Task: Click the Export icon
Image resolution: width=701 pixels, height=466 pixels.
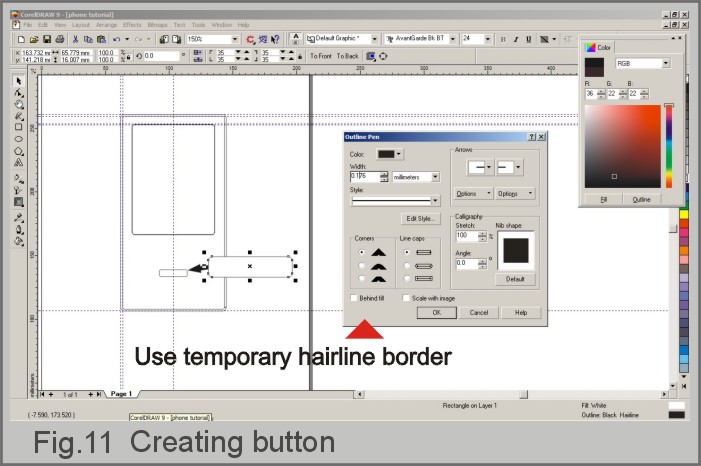Action: pos(177,39)
